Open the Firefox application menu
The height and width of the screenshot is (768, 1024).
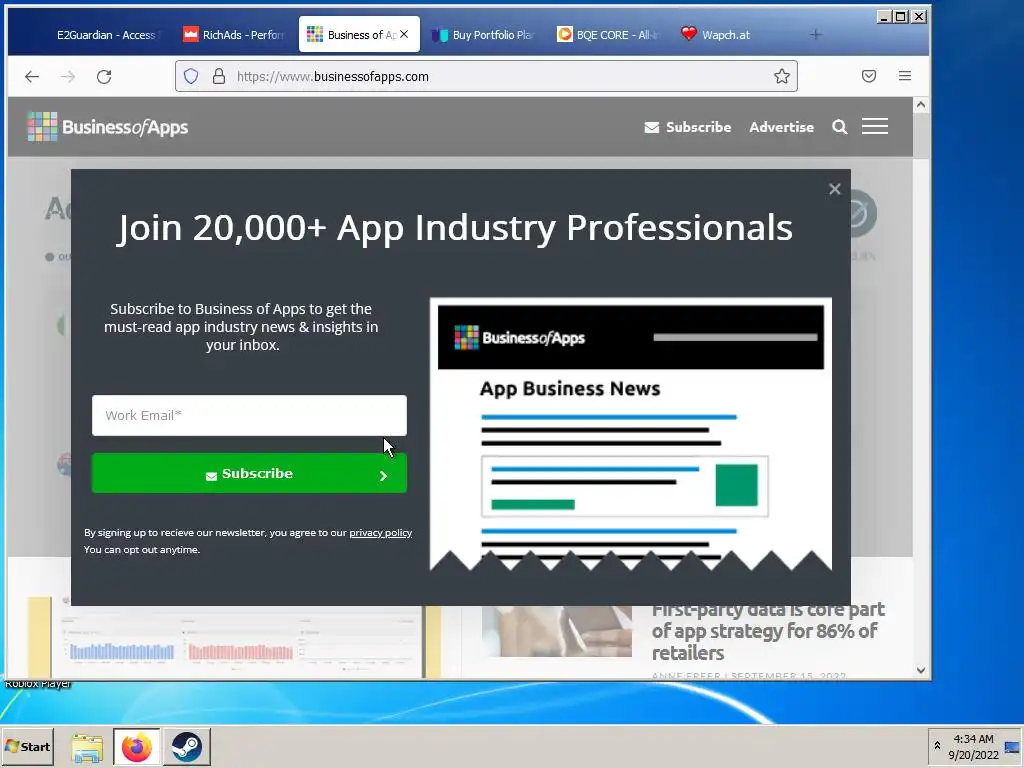click(904, 76)
